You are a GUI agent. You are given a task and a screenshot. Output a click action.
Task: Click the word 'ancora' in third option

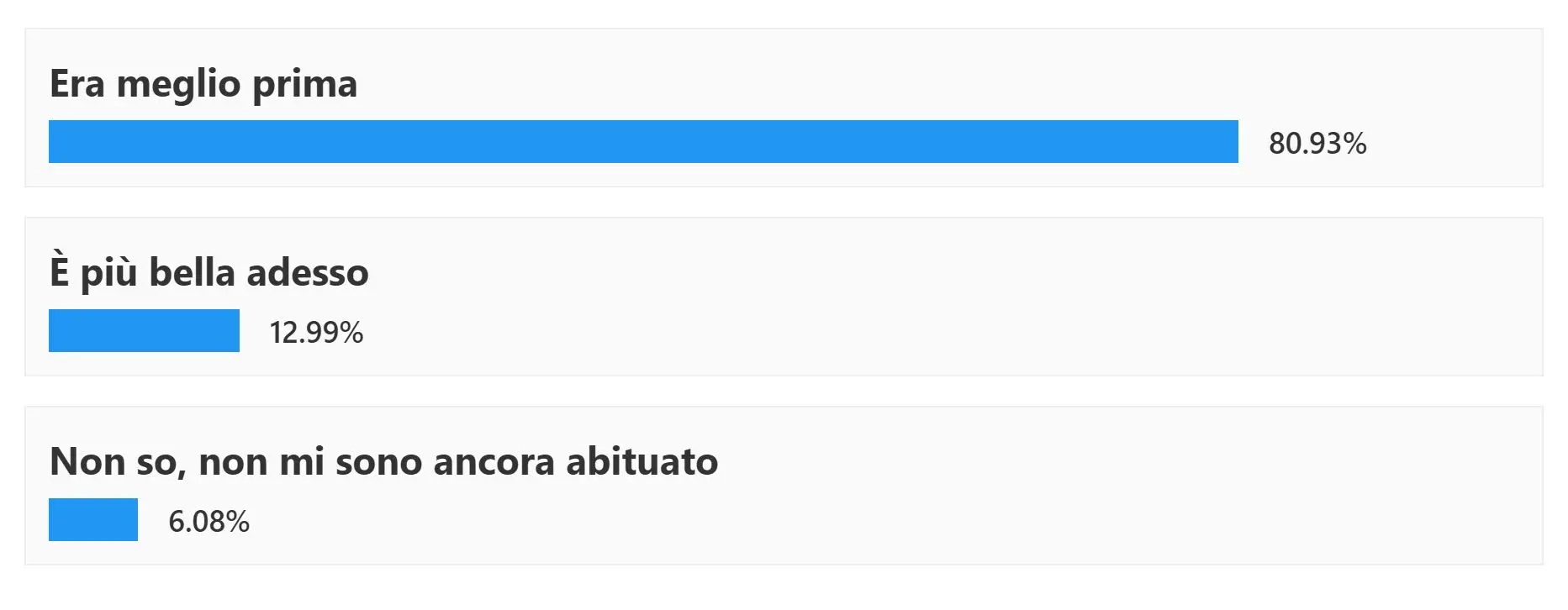(x=494, y=463)
